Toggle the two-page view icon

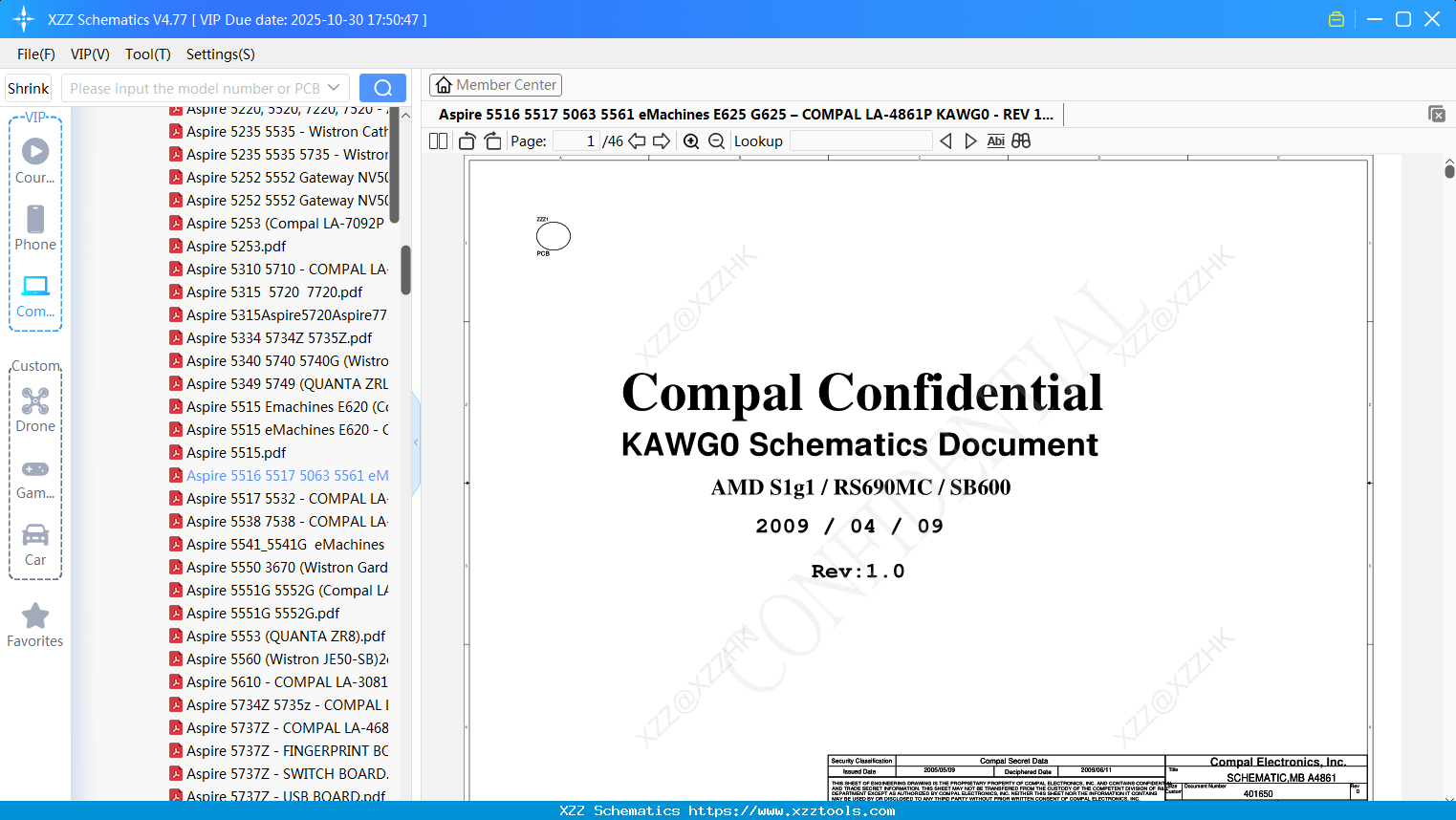coord(439,141)
